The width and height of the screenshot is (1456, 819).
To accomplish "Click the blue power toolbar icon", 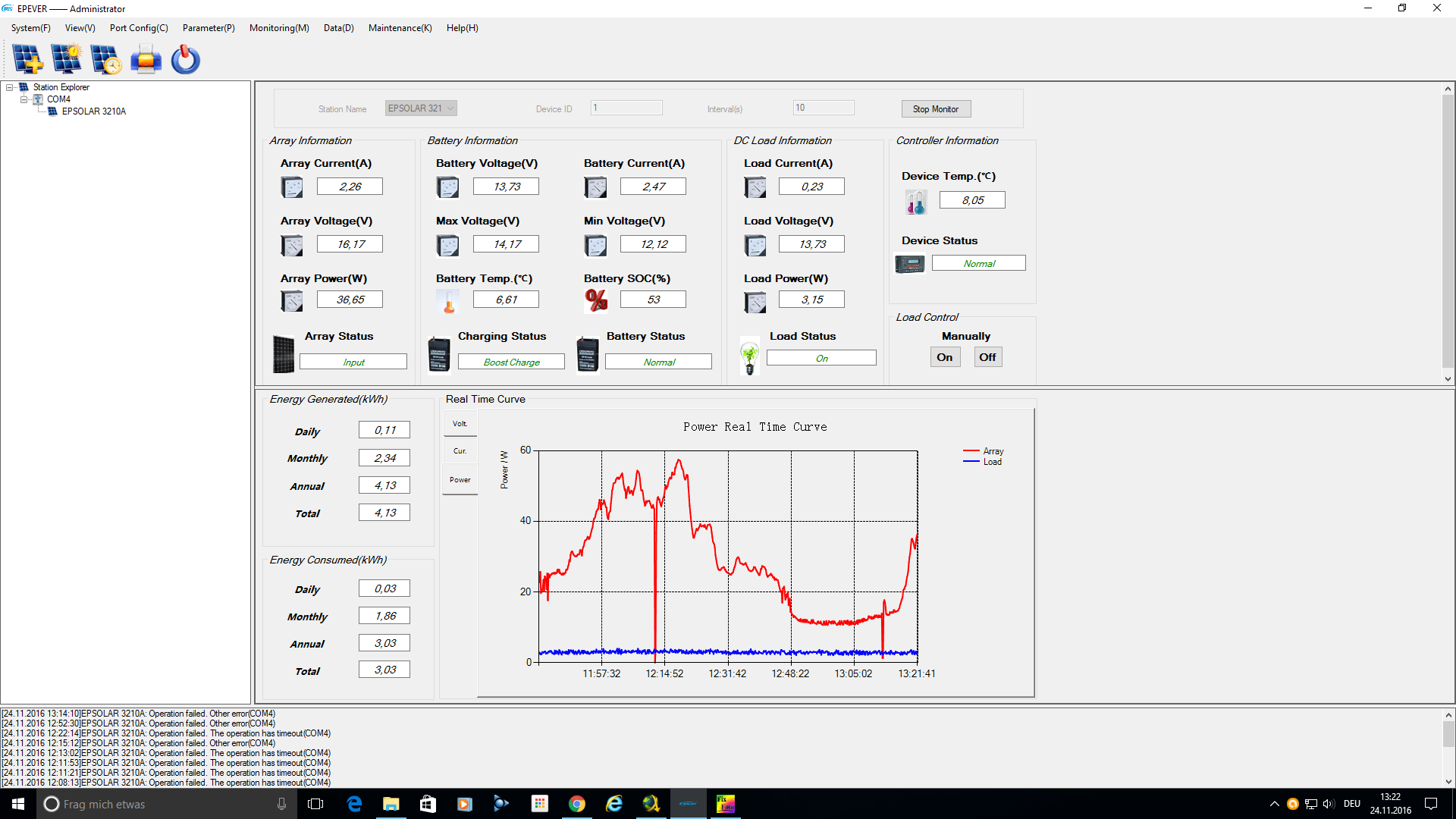I will pyautogui.click(x=185, y=59).
